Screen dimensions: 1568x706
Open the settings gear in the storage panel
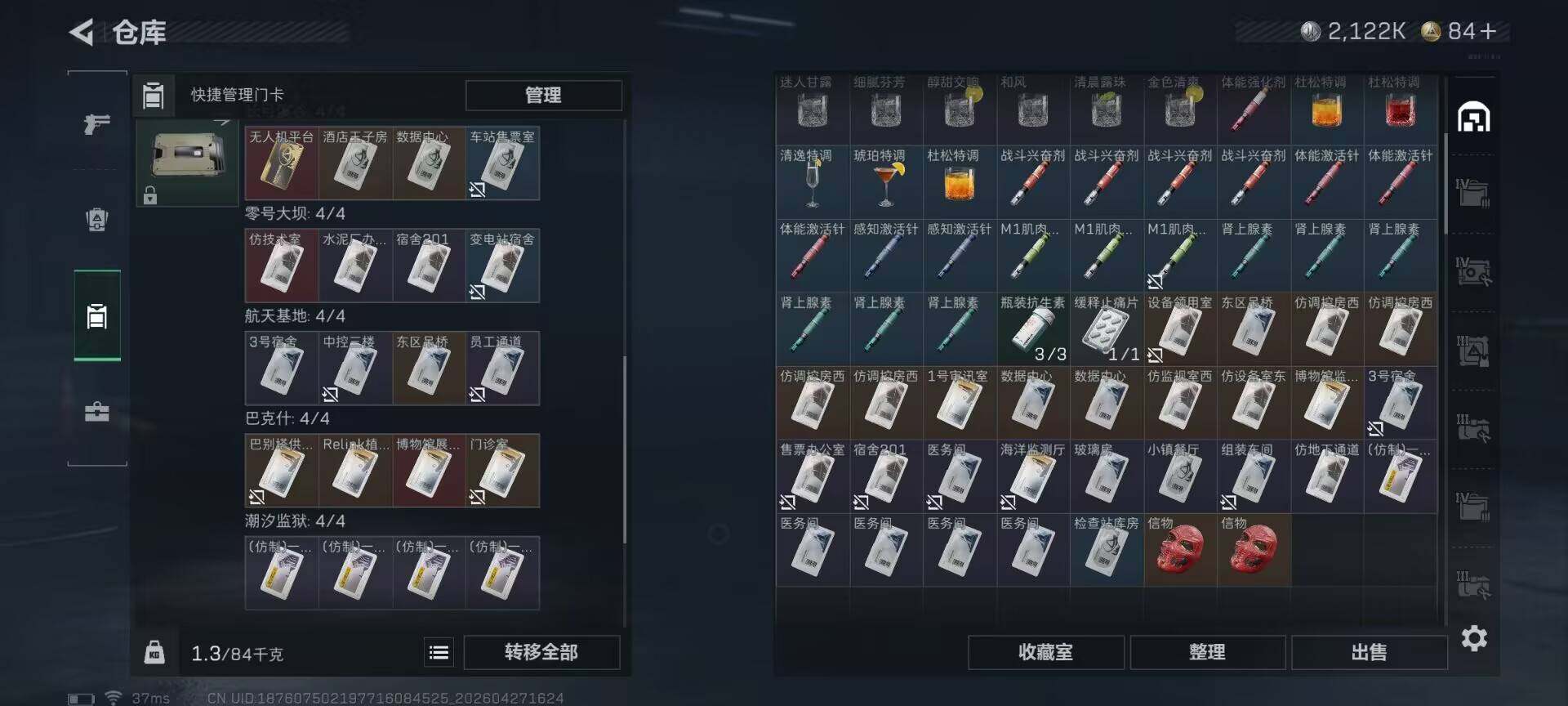(1474, 637)
